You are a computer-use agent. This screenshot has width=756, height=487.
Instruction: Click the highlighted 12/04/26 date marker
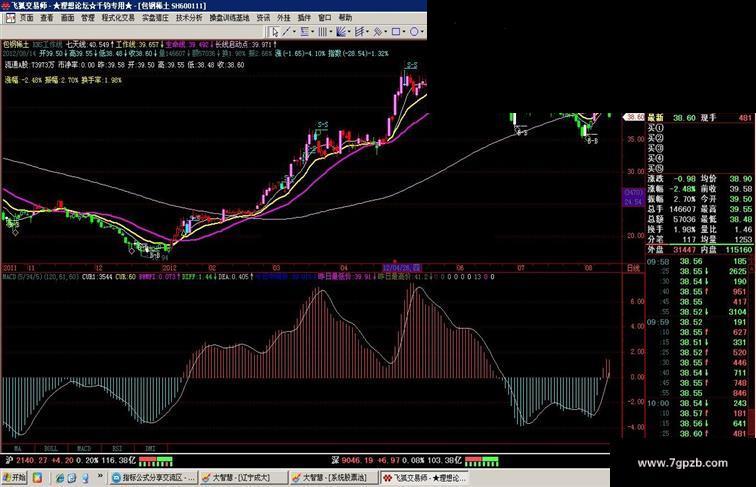(x=402, y=268)
